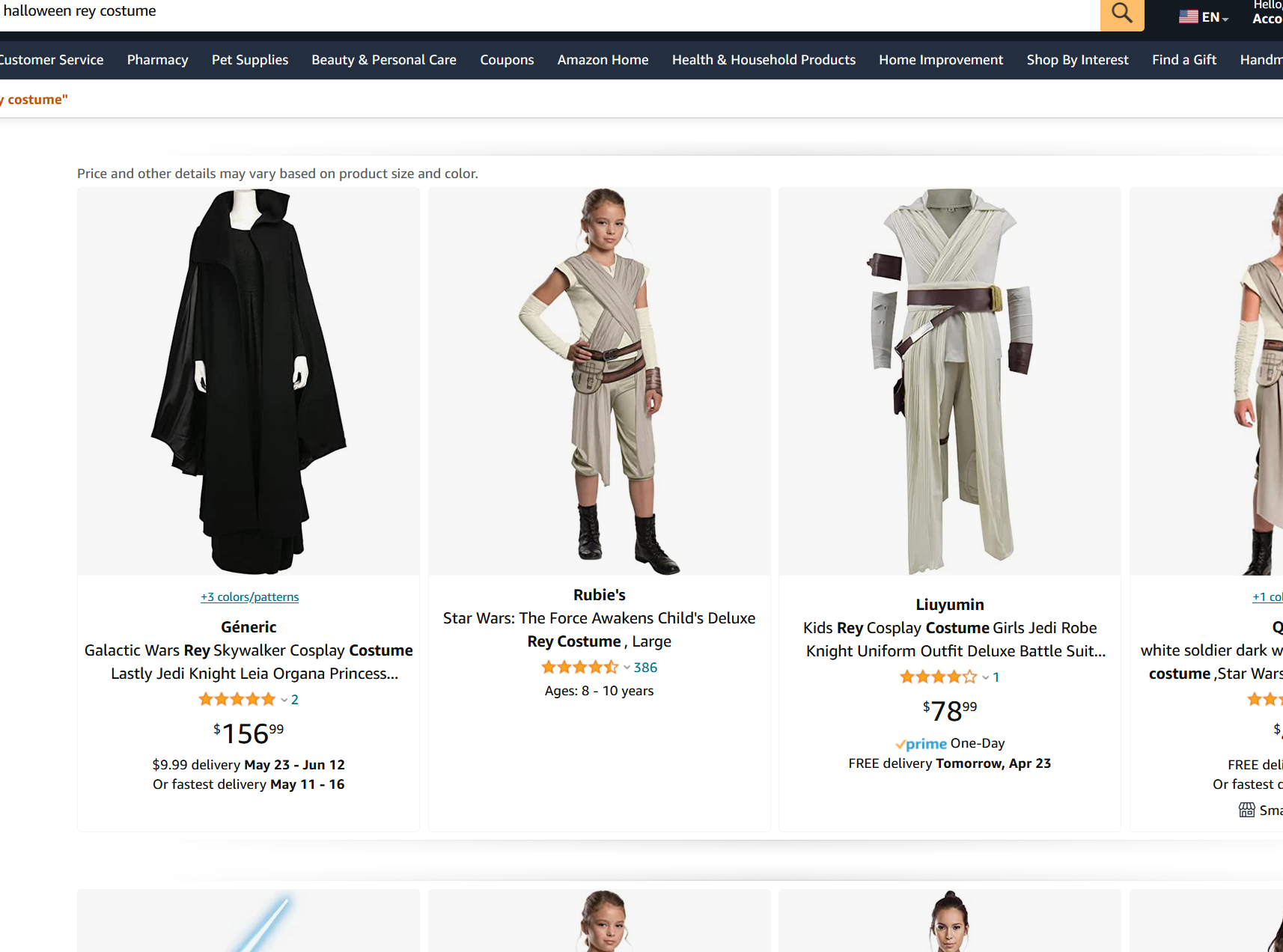Click the prime One-Day badge

pyautogui.click(x=950, y=743)
